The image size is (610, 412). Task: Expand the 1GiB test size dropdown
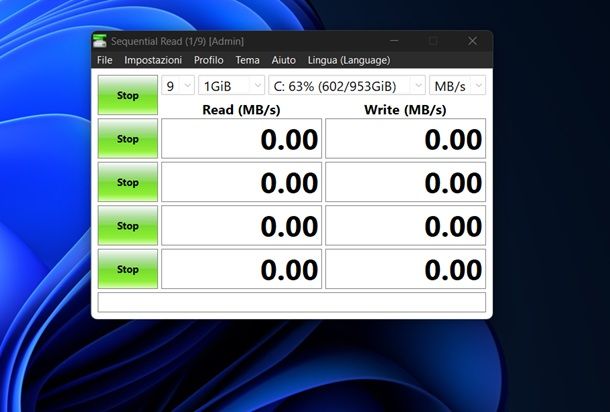pyautogui.click(x=231, y=86)
